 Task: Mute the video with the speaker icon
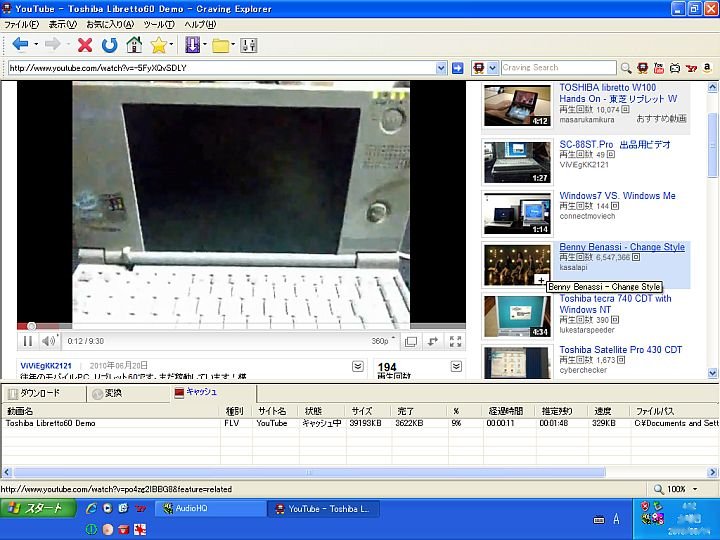tap(48, 341)
